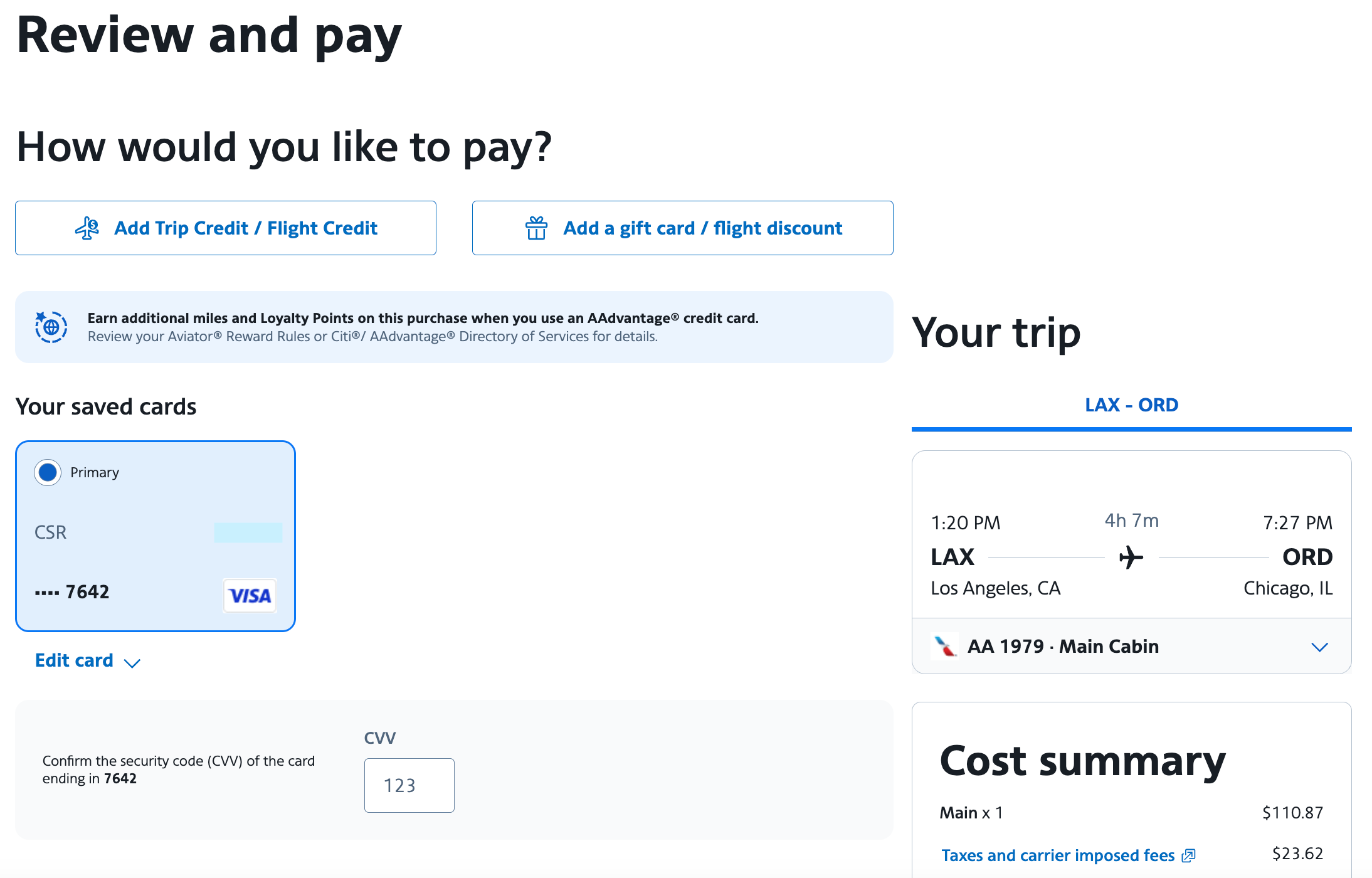Image resolution: width=1372 pixels, height=878 pixels.
Task: Switch to the LAX - ORD trip tab
Action: click(1131, 405)
